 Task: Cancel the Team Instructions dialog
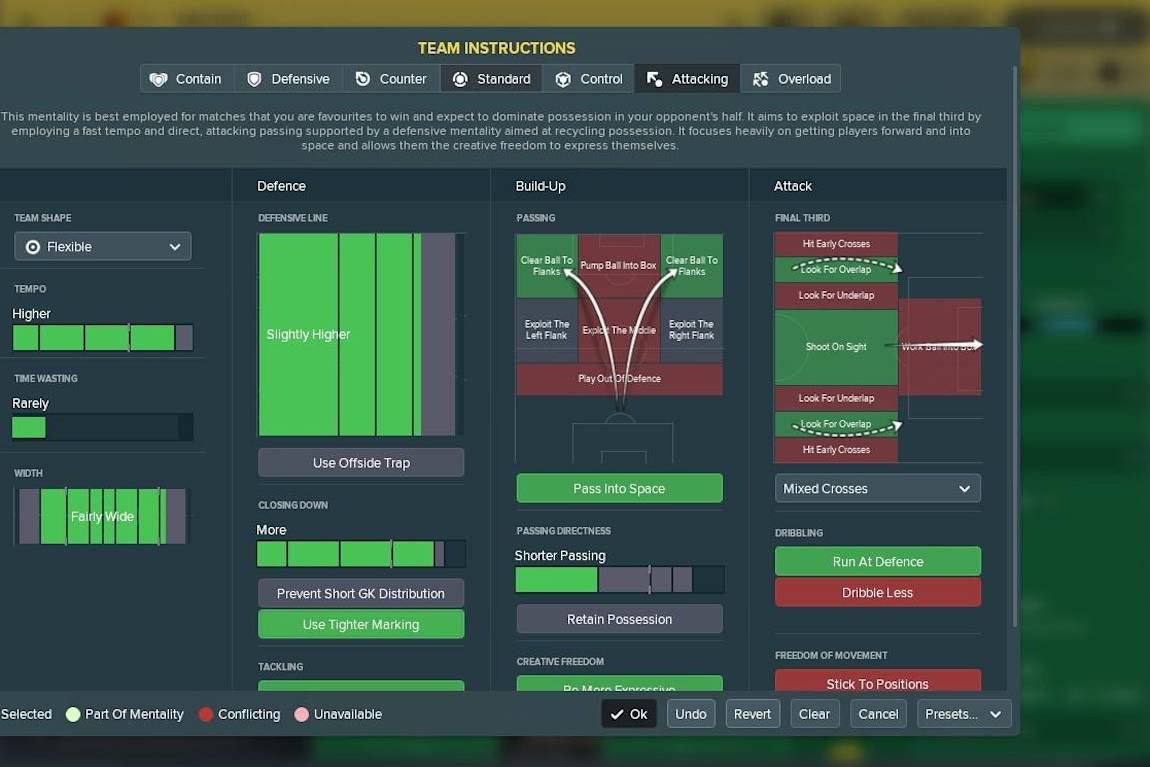[879, 714]
